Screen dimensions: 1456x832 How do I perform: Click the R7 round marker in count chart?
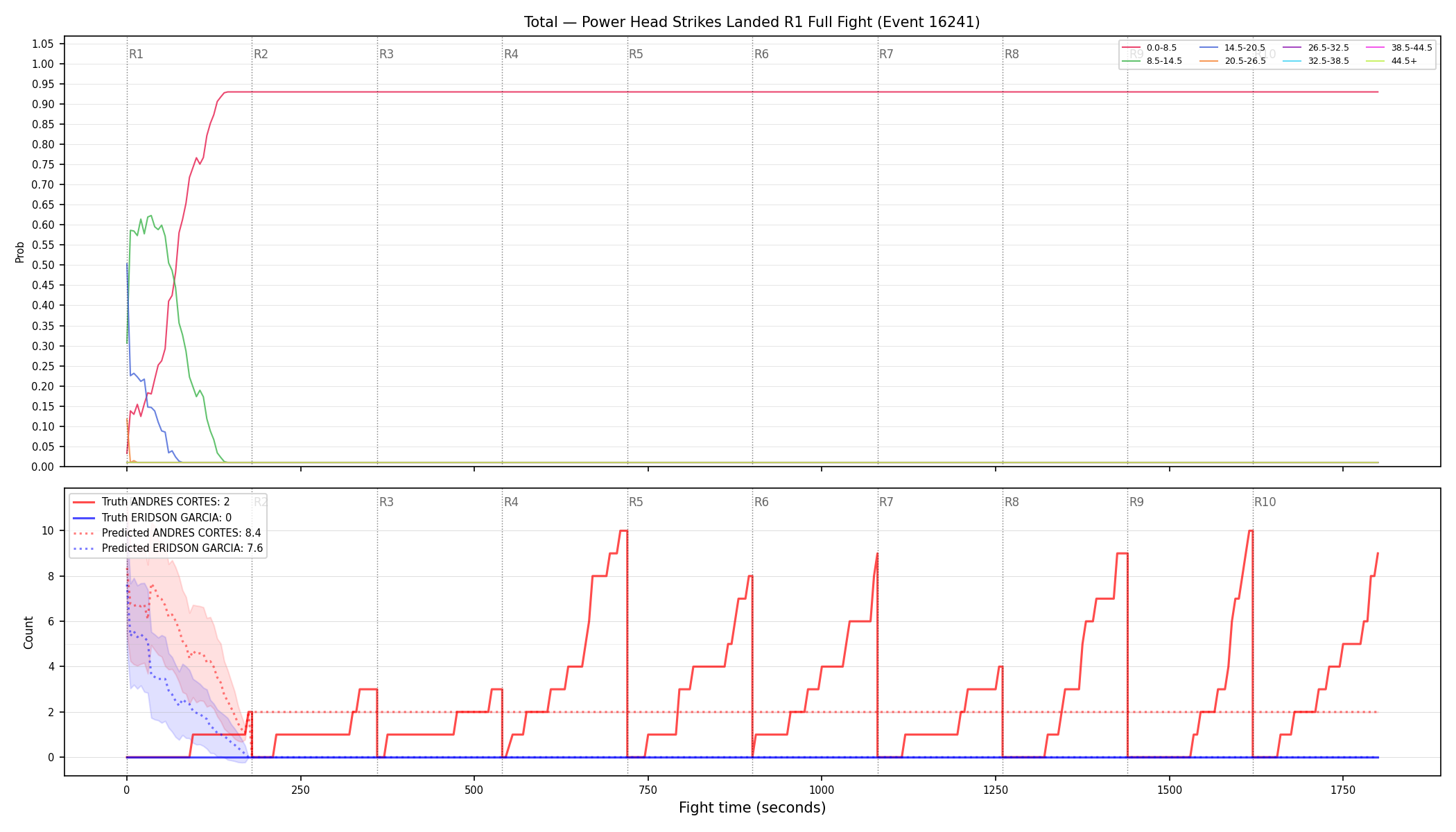coord(886,502)
